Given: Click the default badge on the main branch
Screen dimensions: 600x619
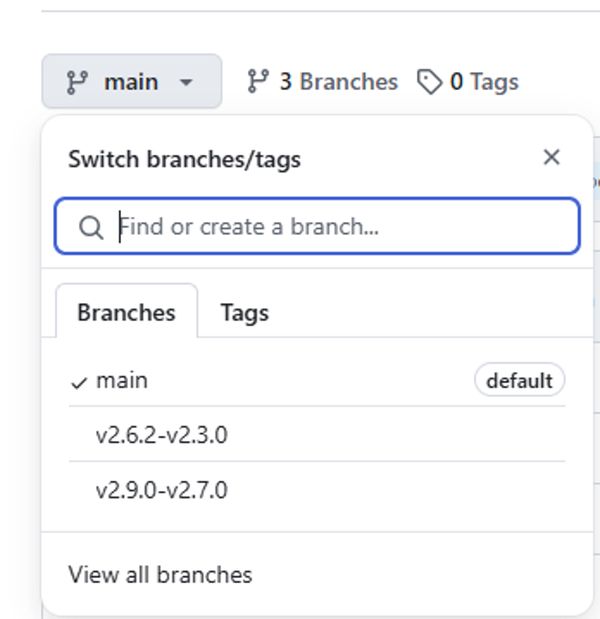Looking at the screenshot, I should click(x=519, y=381).
